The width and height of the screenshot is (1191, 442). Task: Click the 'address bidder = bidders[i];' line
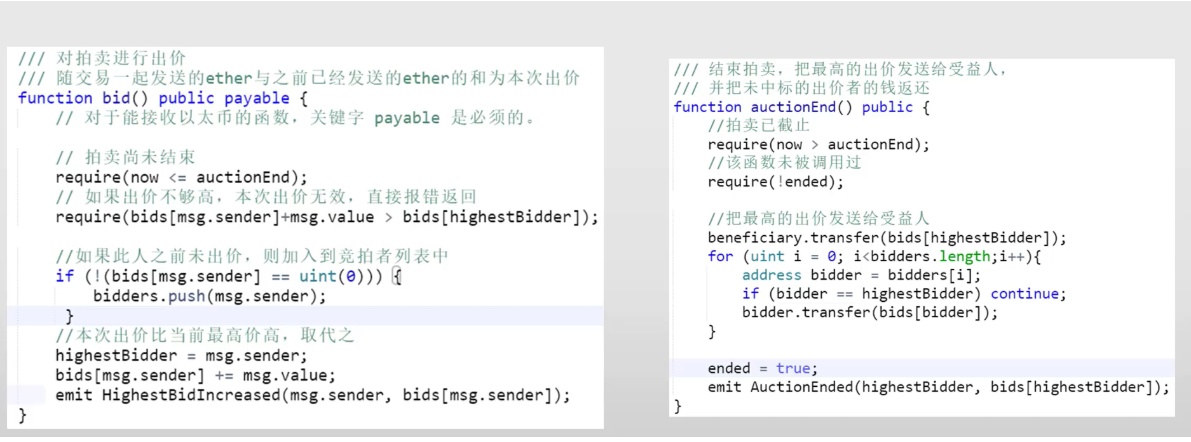862,275
